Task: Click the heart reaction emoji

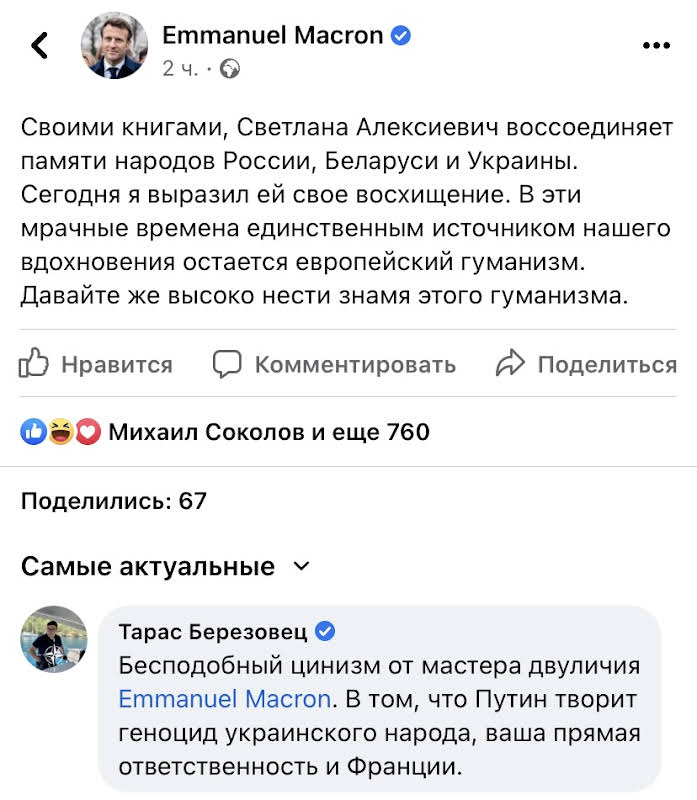Action: coord(89,432)
